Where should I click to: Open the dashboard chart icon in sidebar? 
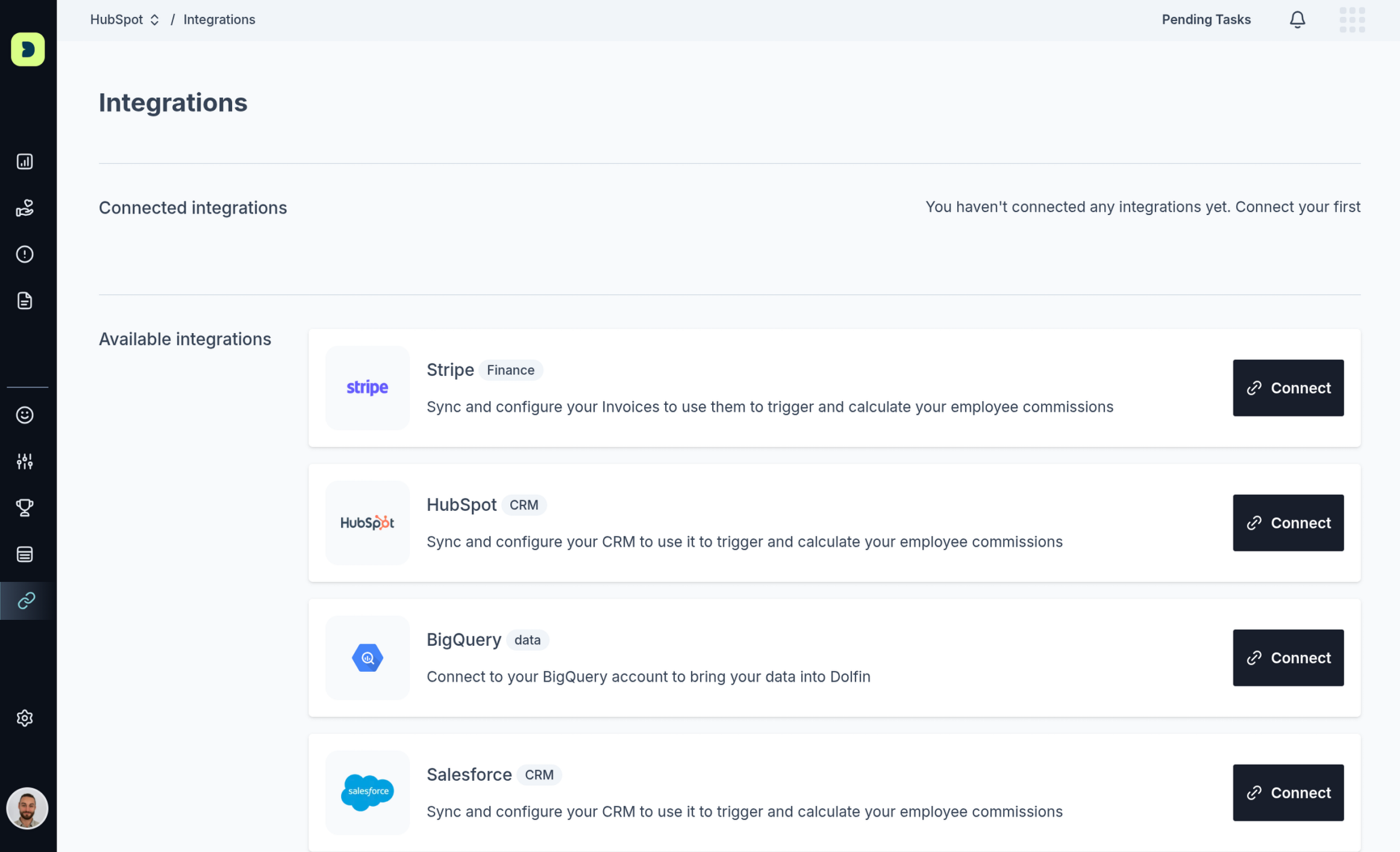(25, 161)
